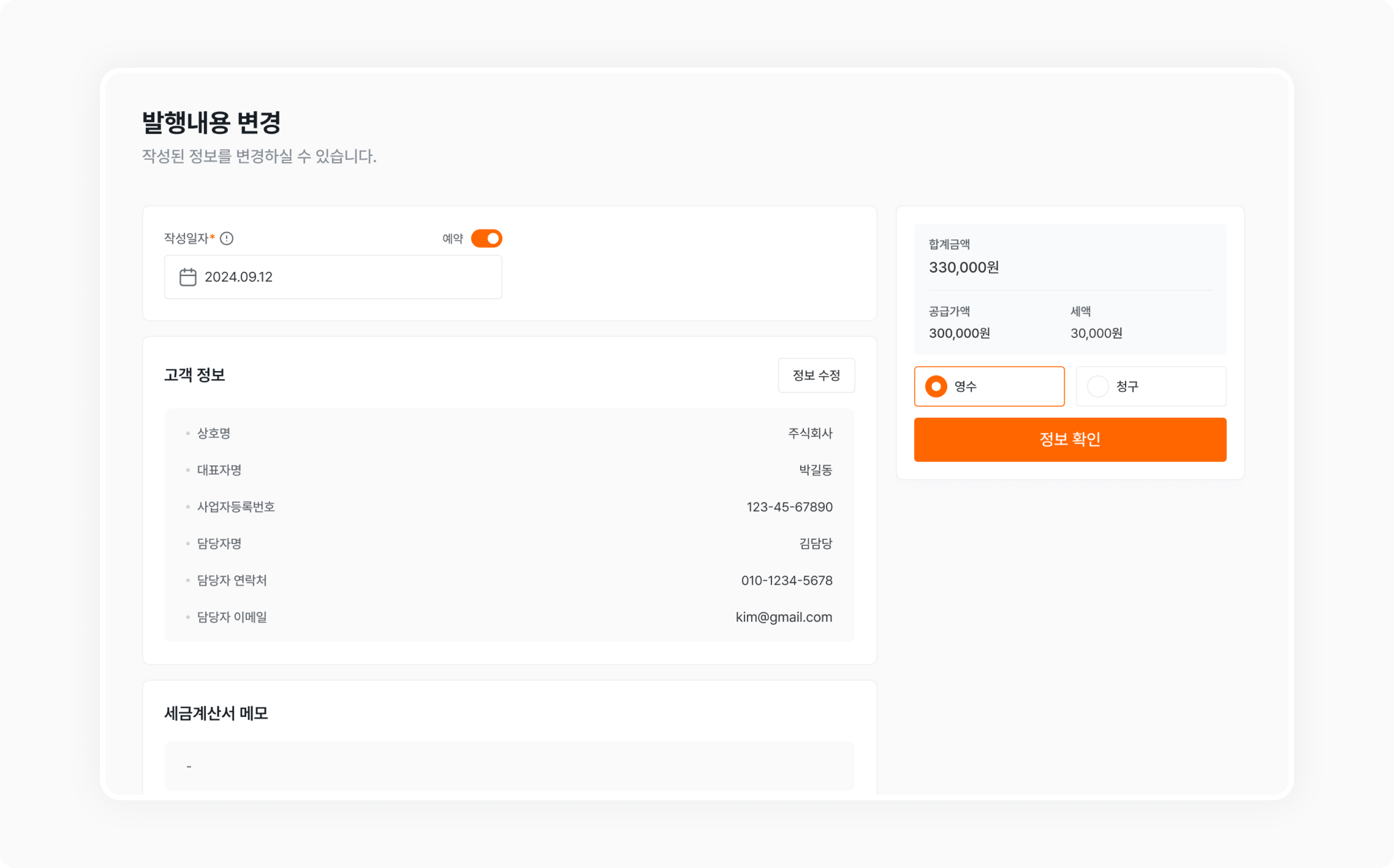Disable the 예약 reservation toggle

(x=487, y=238)
